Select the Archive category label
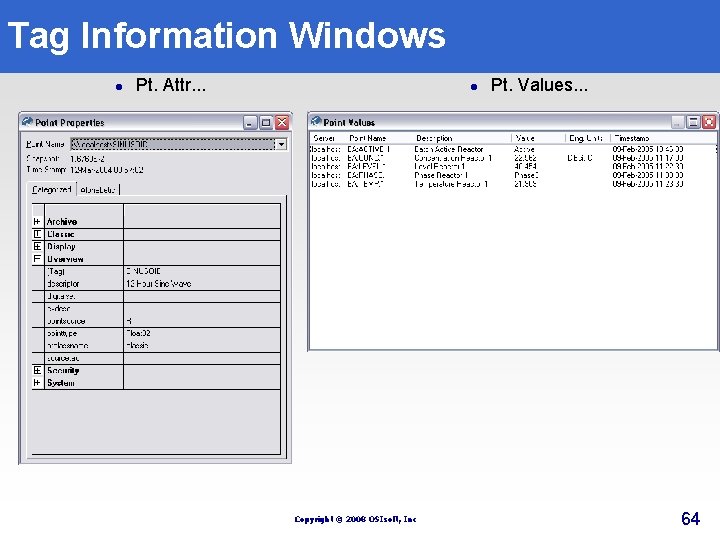This screenshot has width=720, height=540. pyautogui.click(x=62, y=222)
